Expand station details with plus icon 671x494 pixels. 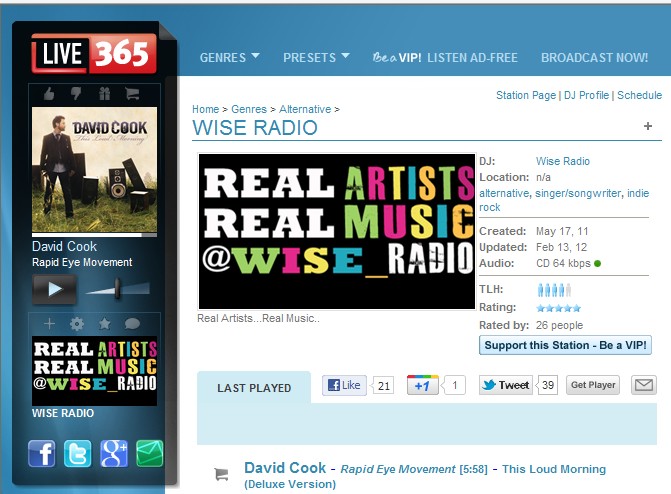(x=648, y=126)
